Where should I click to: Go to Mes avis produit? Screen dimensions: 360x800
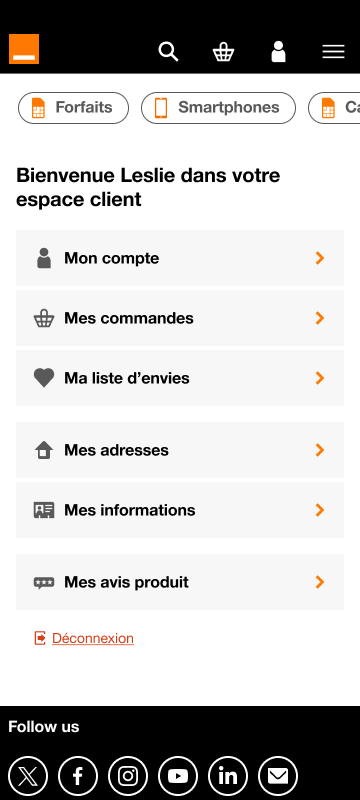coord(180,582)
